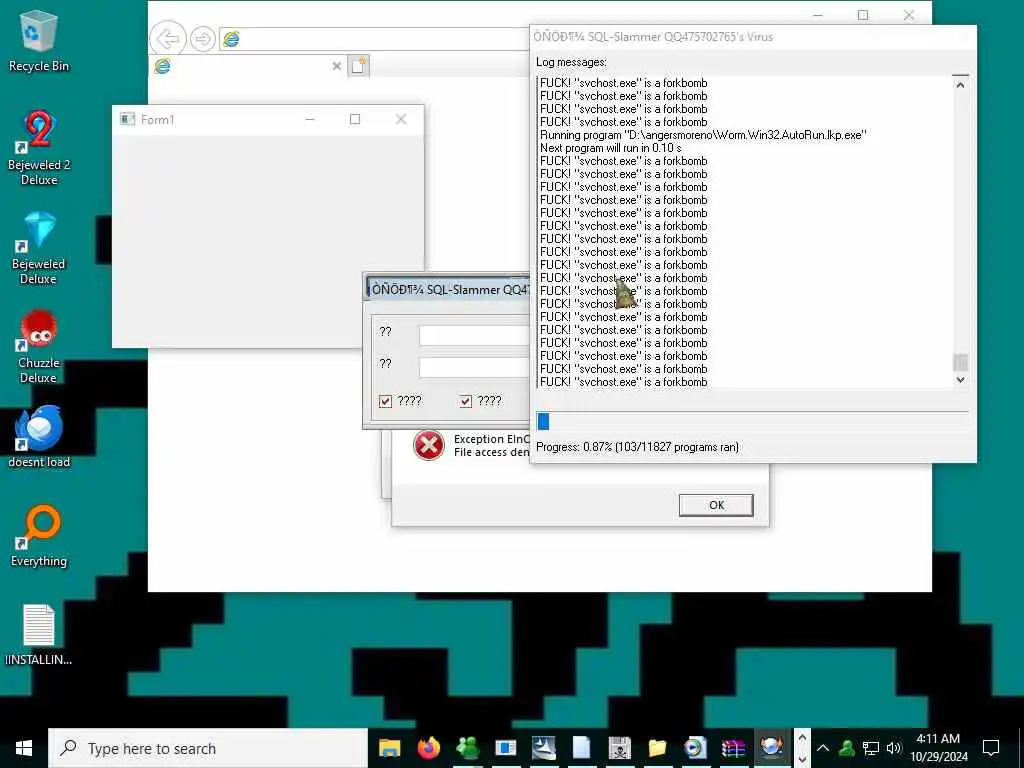Click the 'Running program' Worm.Win32.AutoRun log line
Viewport: 1024px width, 768px height.
(x=703, y=135)
